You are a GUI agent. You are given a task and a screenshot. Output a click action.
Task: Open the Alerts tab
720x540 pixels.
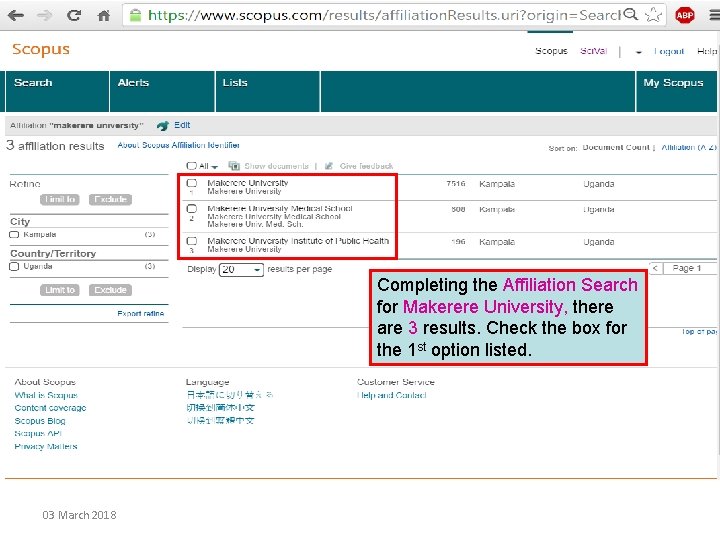point(162,91)
